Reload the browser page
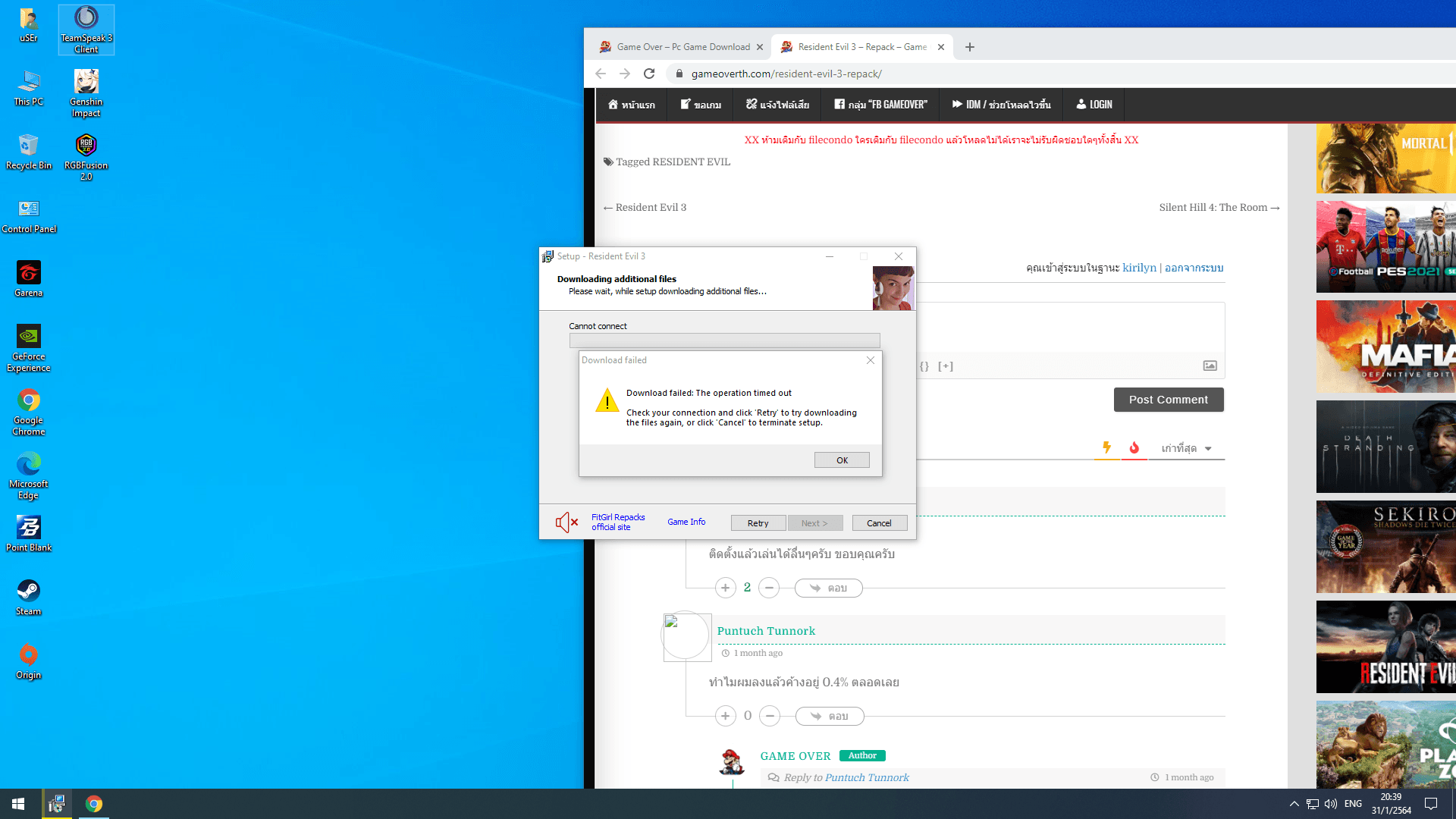 pos(649,74)
